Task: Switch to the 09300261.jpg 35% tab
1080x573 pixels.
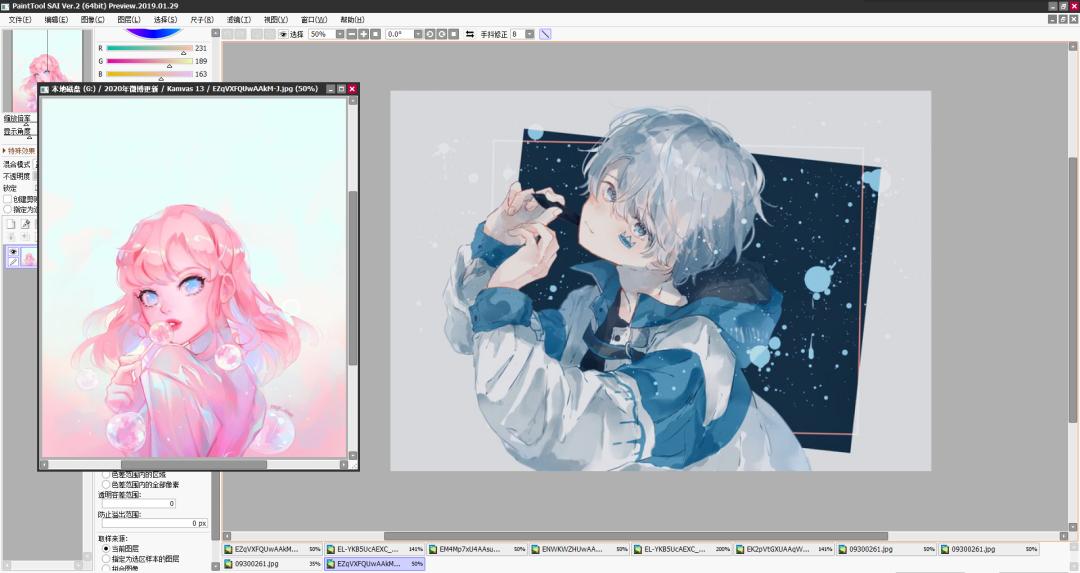Action: [273, 563]
